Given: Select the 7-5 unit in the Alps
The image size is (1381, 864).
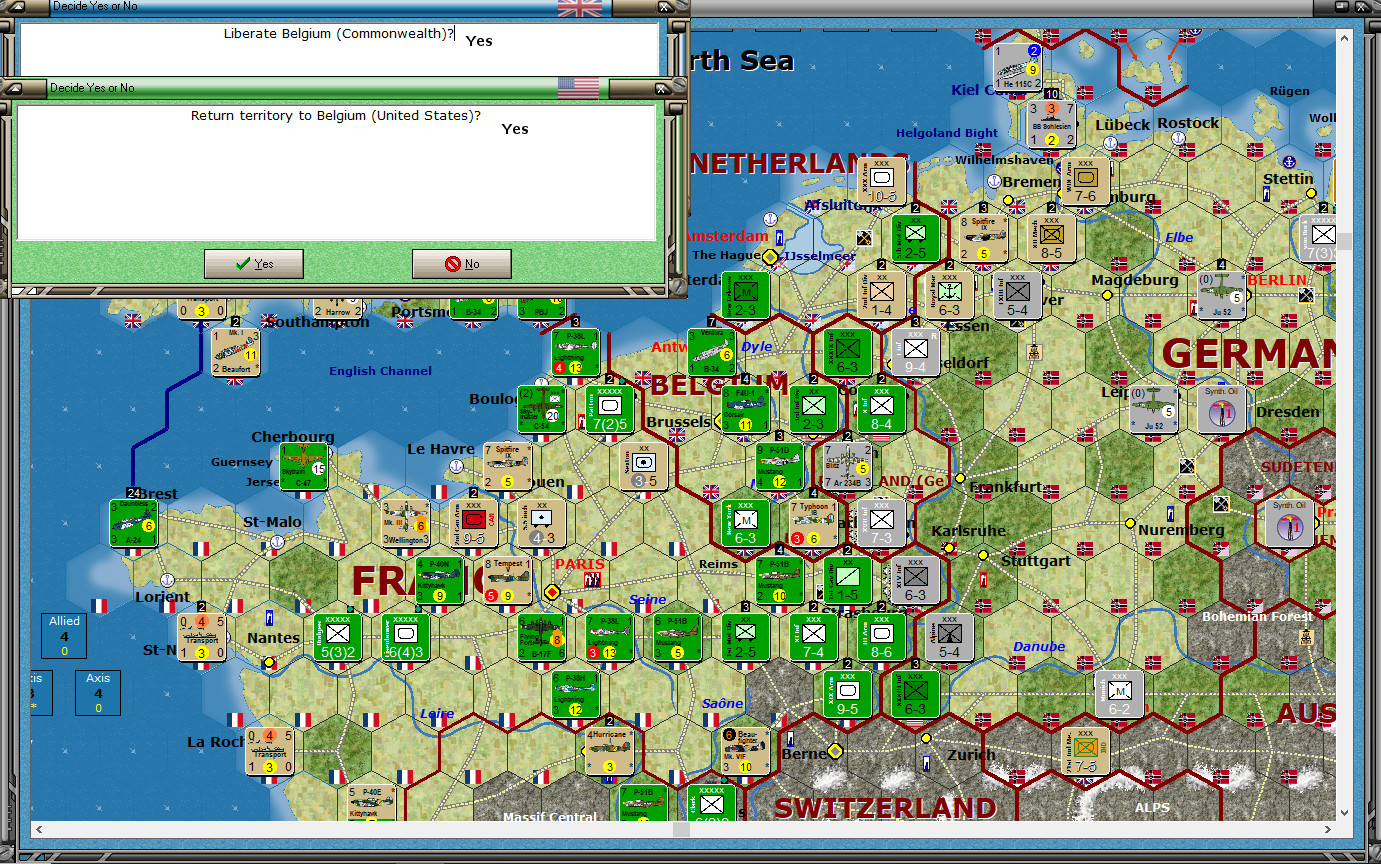Looking at the screenshot, I should point(1086,751).
